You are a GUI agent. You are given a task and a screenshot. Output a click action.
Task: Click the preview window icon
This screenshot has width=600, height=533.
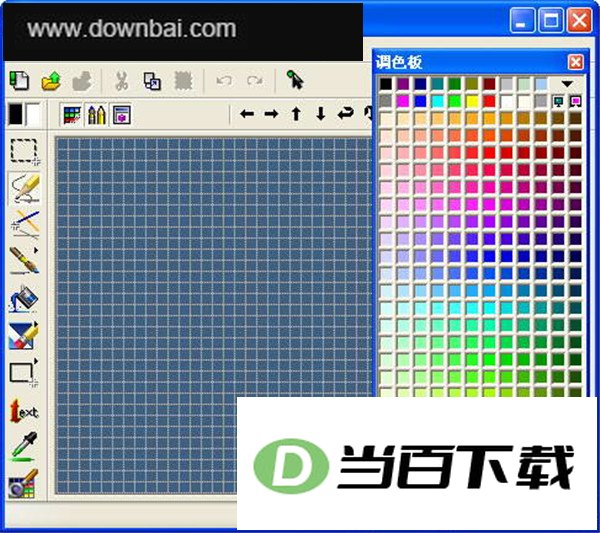pos(122,114)
